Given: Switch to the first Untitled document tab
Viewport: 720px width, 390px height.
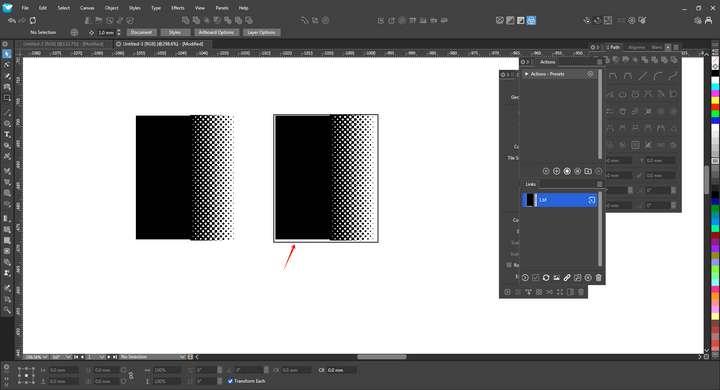Looking at the screenshot, I should coord(63,44).
